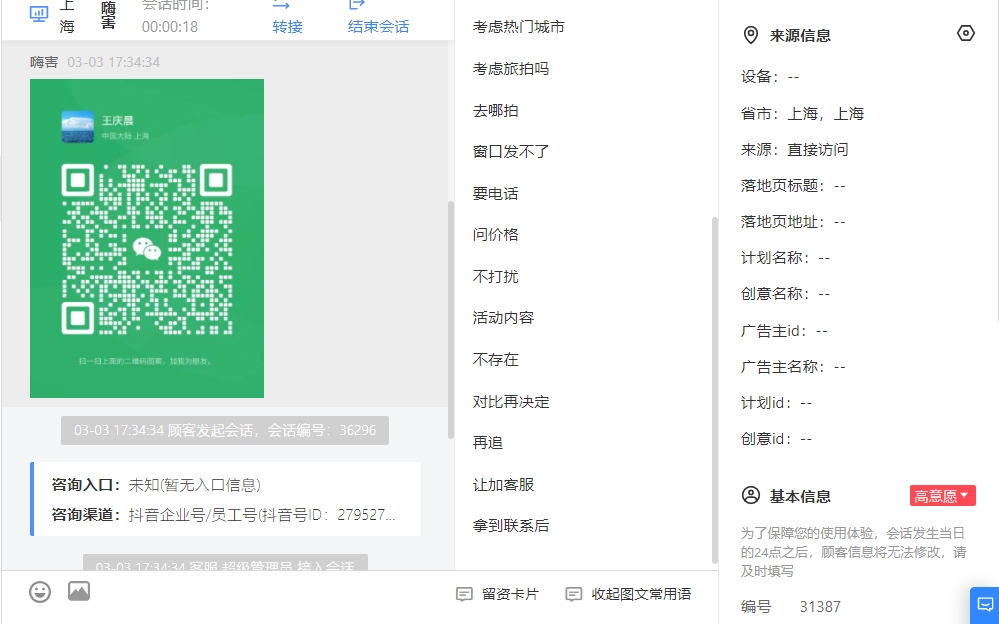Open the 高意愿 intent dropdown

point(942,496)
